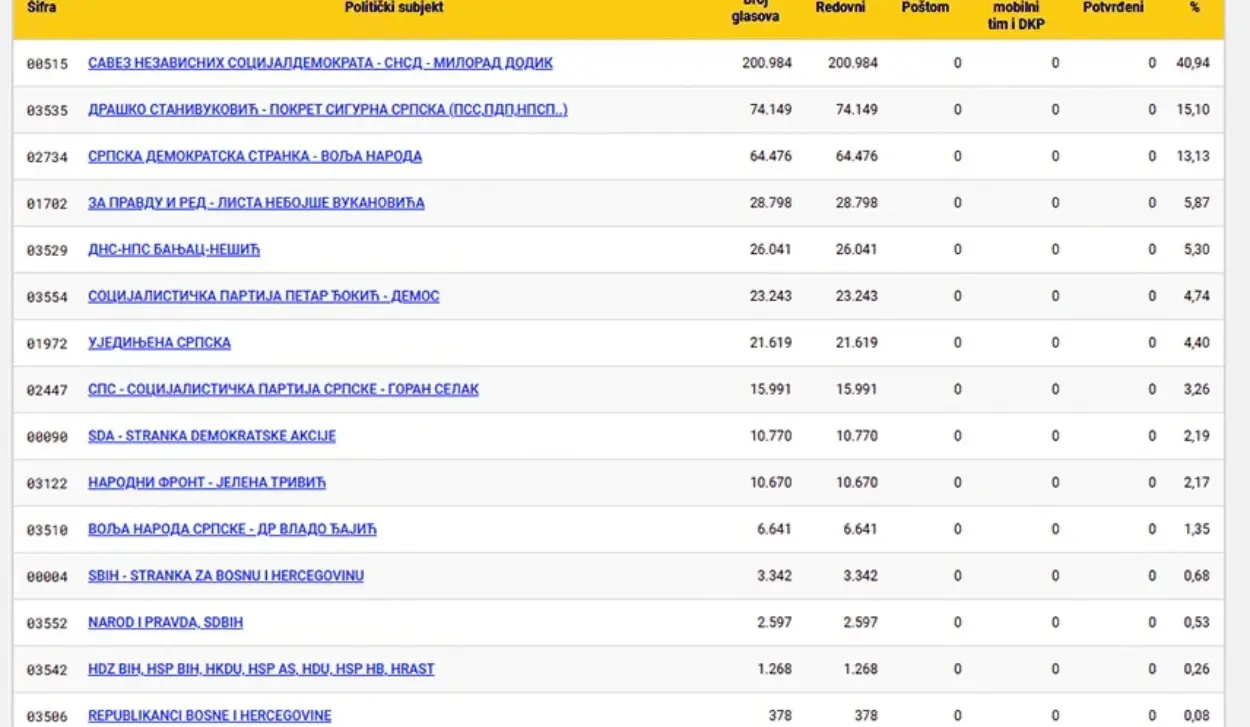Follow the За правду и ред link
This screenshot has height=727, width=1250.
coord(256,203)
